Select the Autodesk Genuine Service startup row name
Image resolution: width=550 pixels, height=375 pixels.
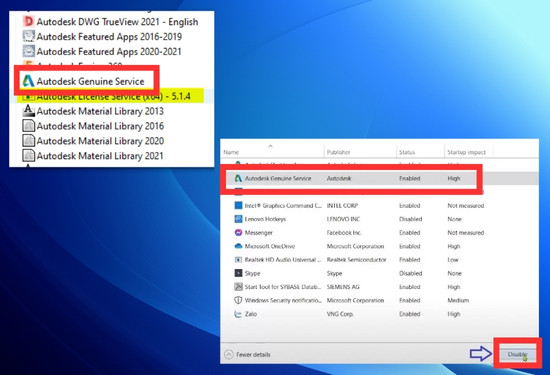(x=278, y=178)
